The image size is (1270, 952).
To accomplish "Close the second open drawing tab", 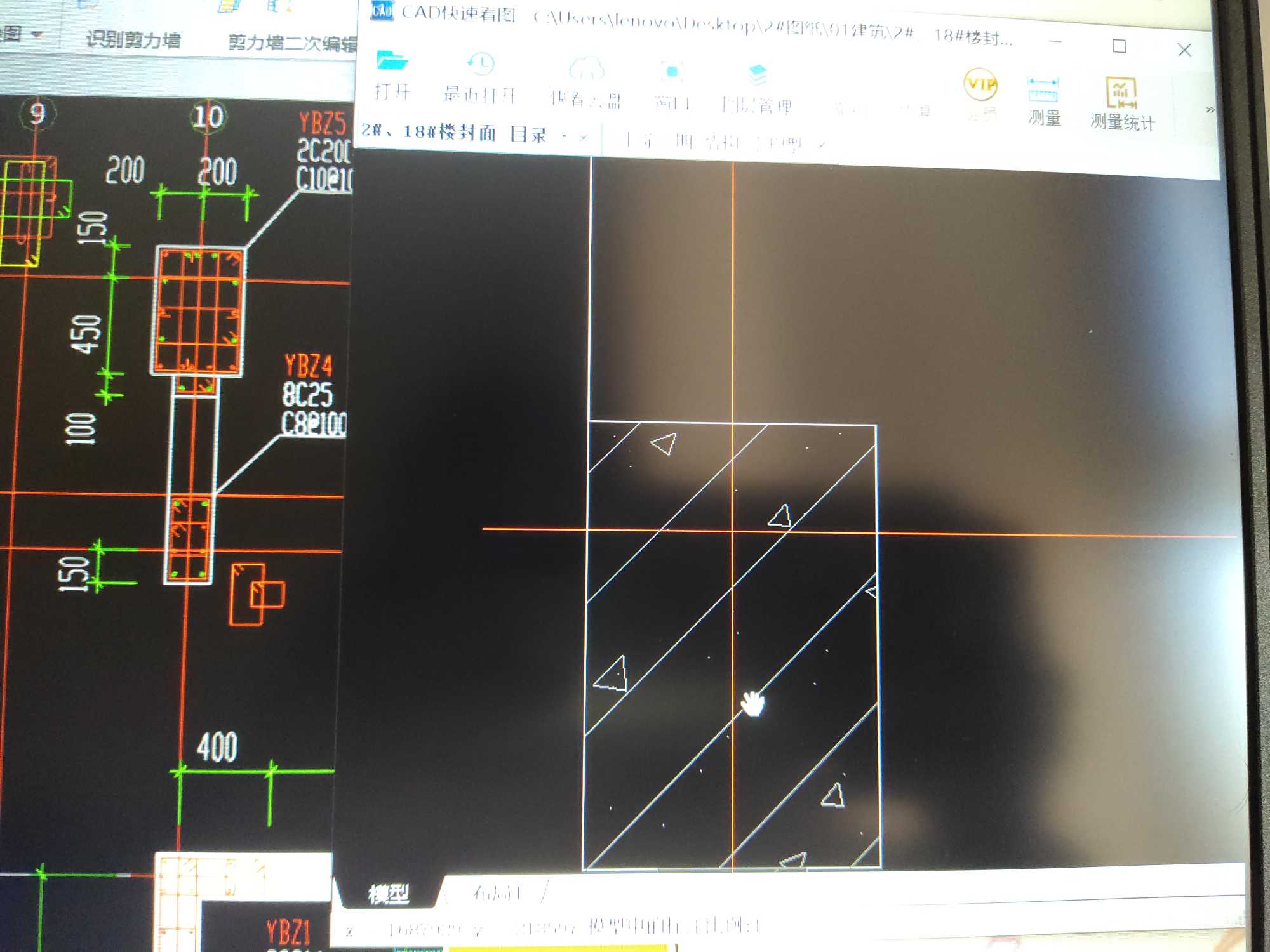I will pyautogui.click(x=822, y=145).
